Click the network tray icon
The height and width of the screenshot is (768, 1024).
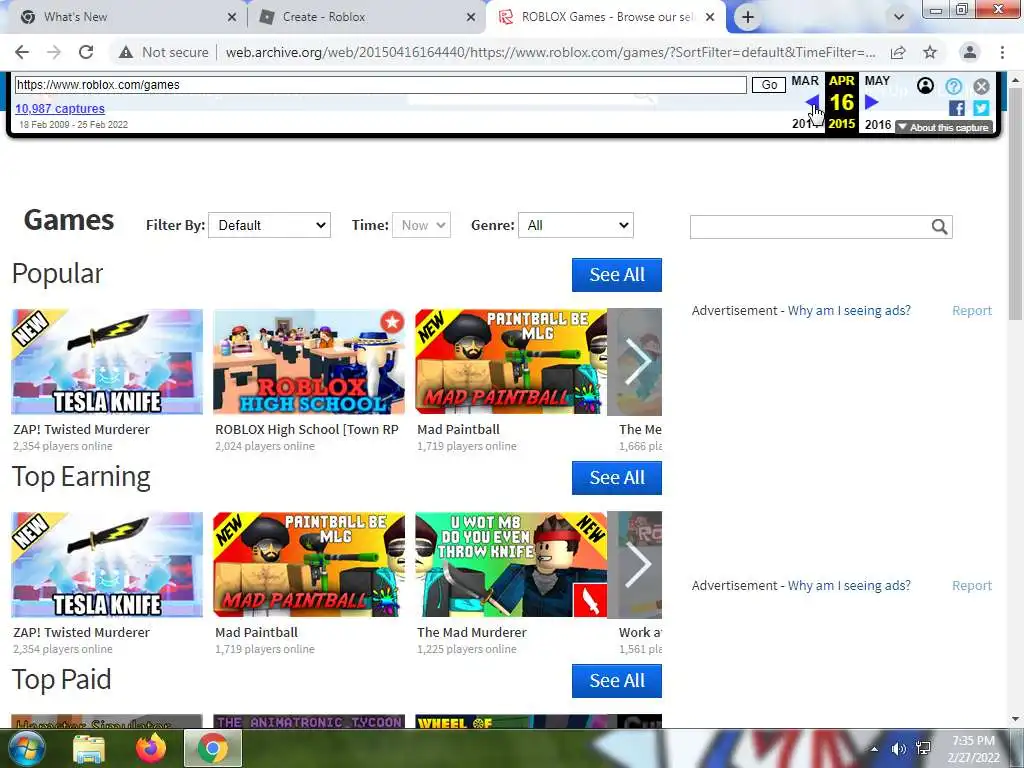click(x=923, y=749)
